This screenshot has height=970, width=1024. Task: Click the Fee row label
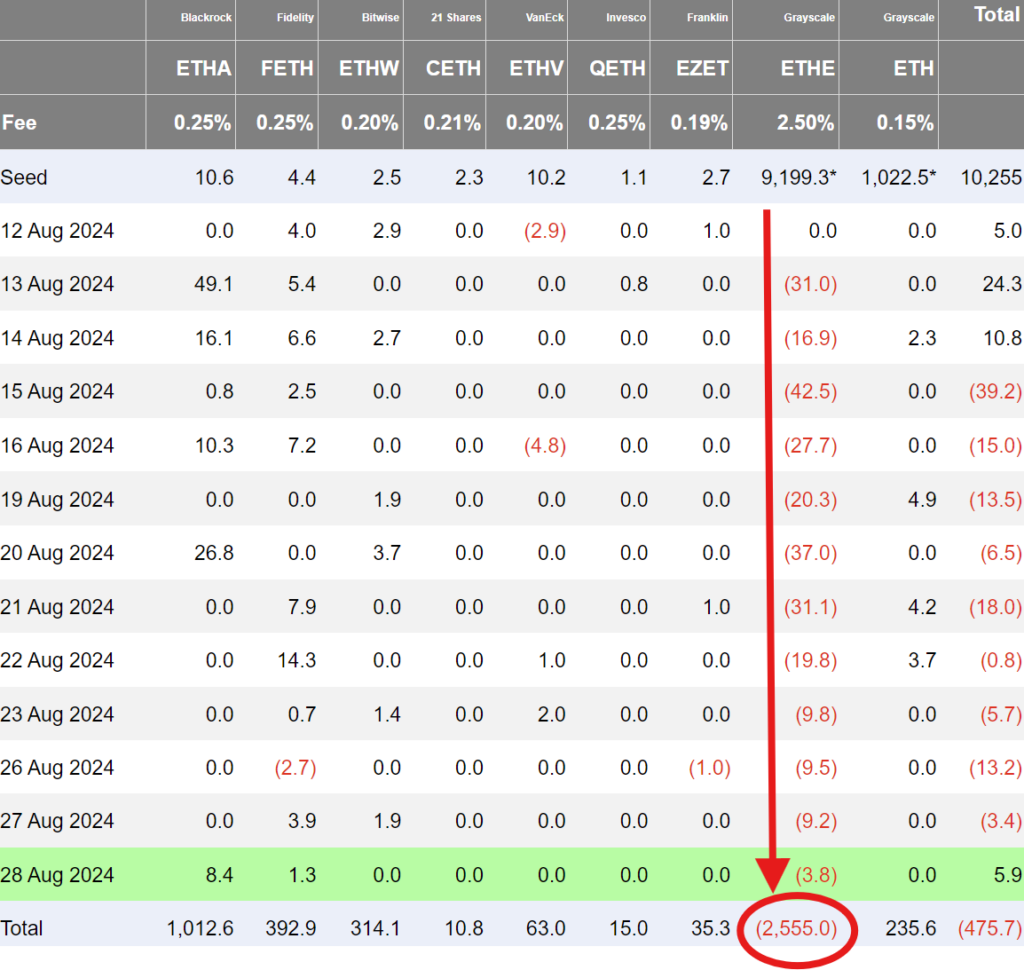(19, 123)
